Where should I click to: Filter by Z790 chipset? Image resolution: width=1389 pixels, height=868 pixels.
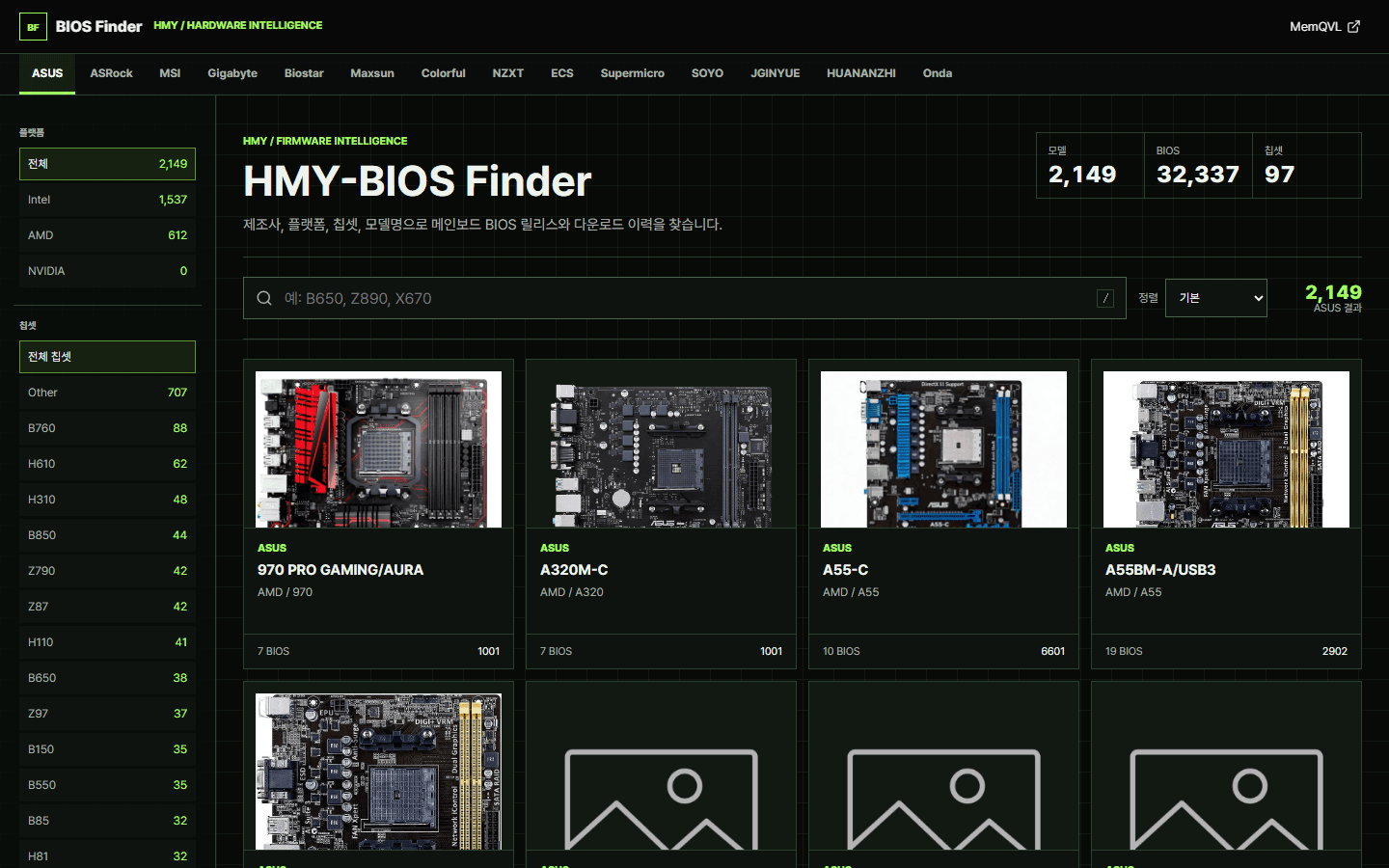107,571
